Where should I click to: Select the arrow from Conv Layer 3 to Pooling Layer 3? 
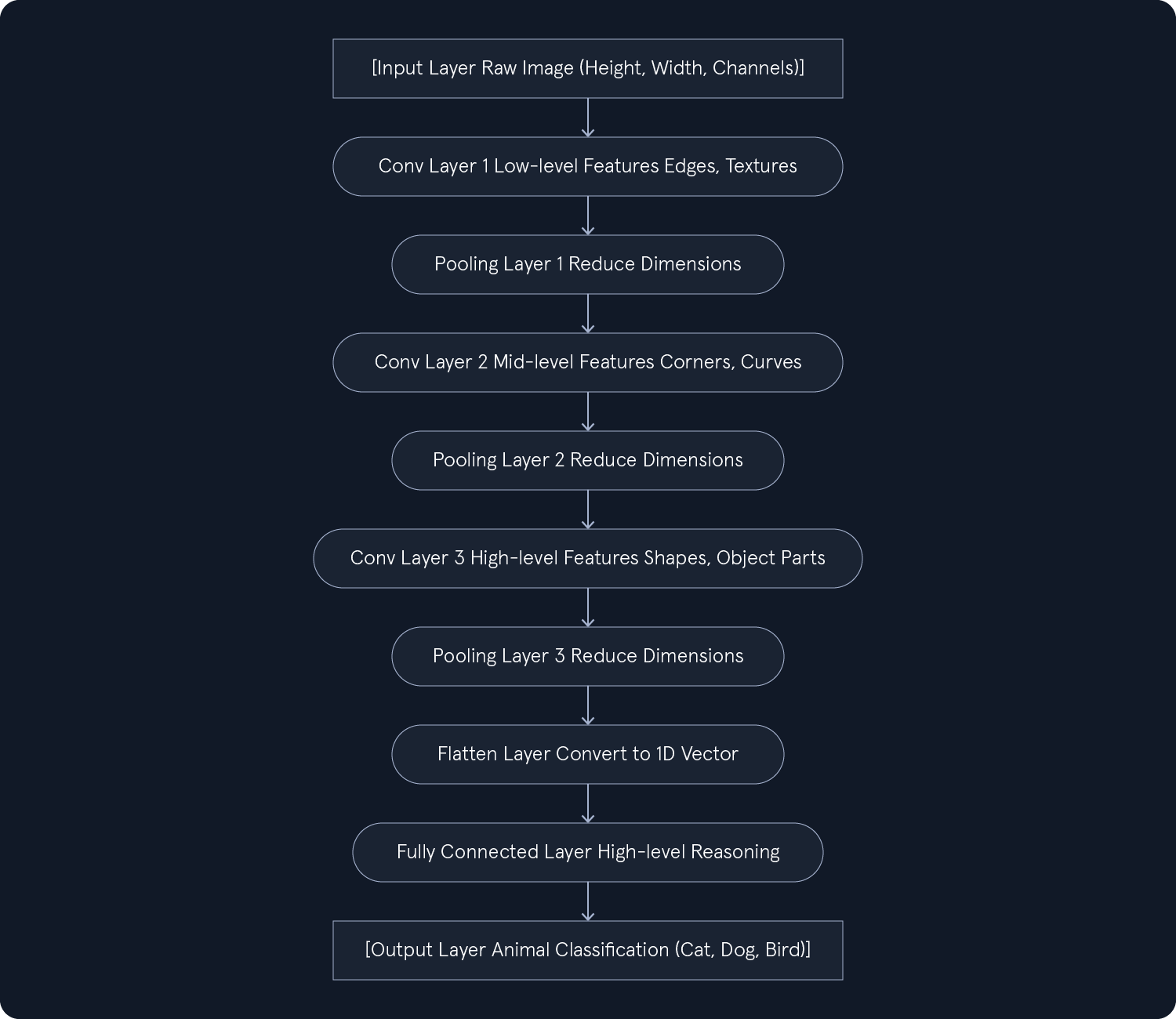pos(588,607)
